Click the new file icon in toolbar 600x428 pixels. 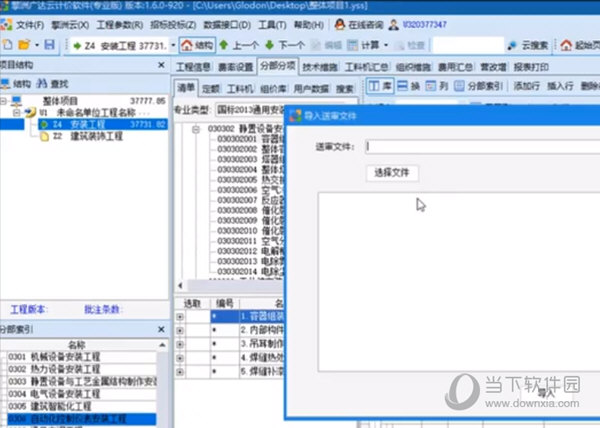pyautogui.click(x=8, y=45)
